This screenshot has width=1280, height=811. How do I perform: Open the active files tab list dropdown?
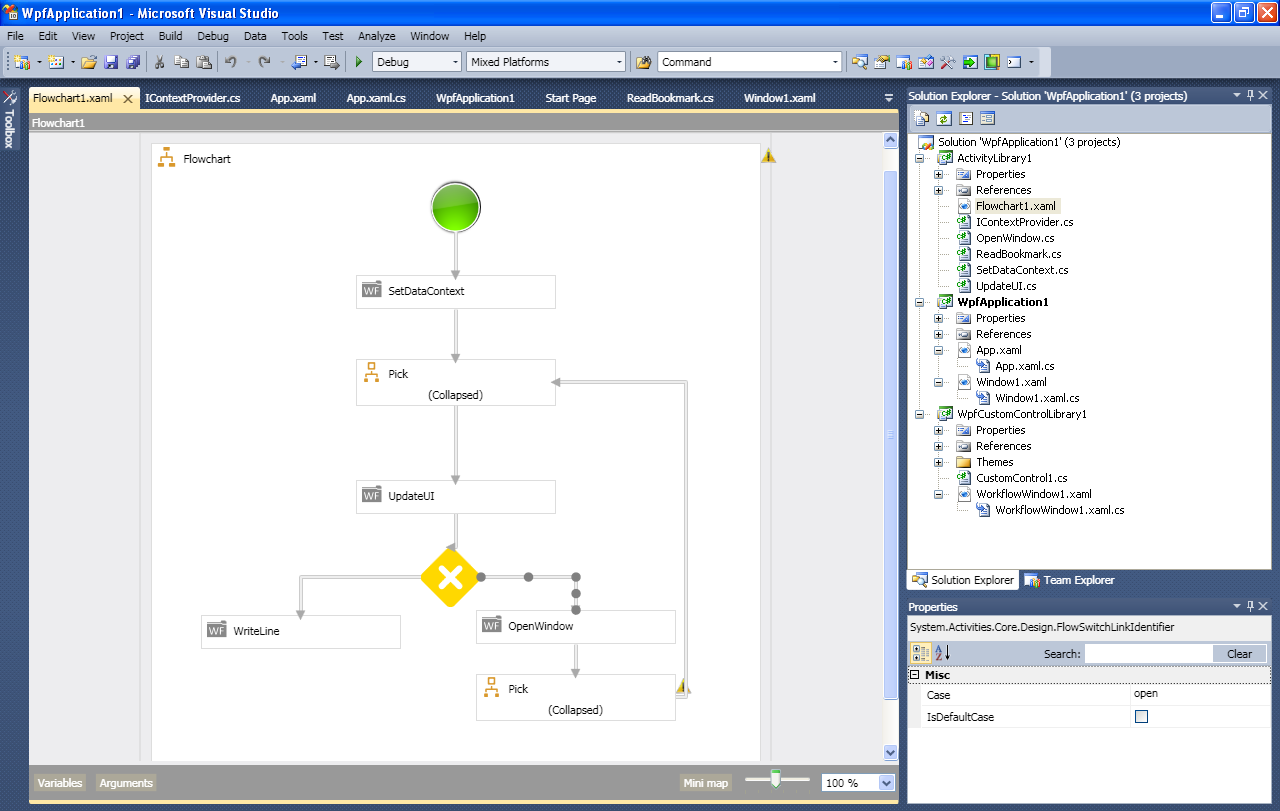click(x=889, y=98)
